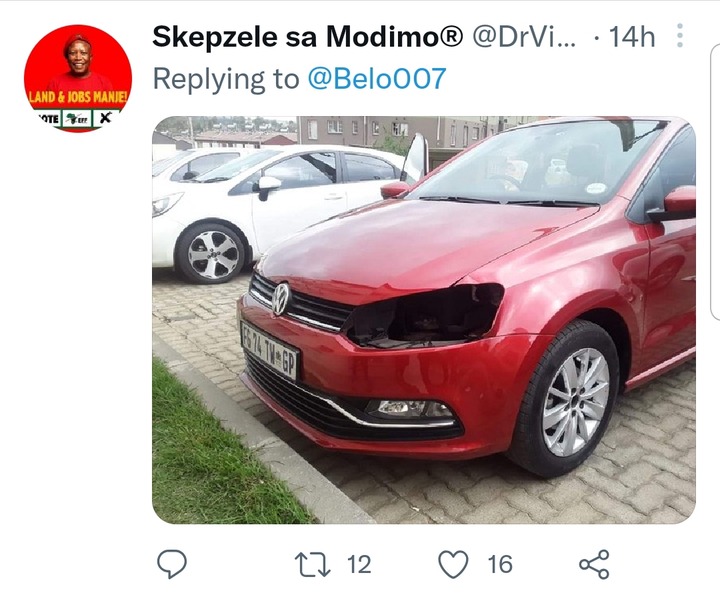Open the @DrVi... username handle

click(x=524, y=37)
